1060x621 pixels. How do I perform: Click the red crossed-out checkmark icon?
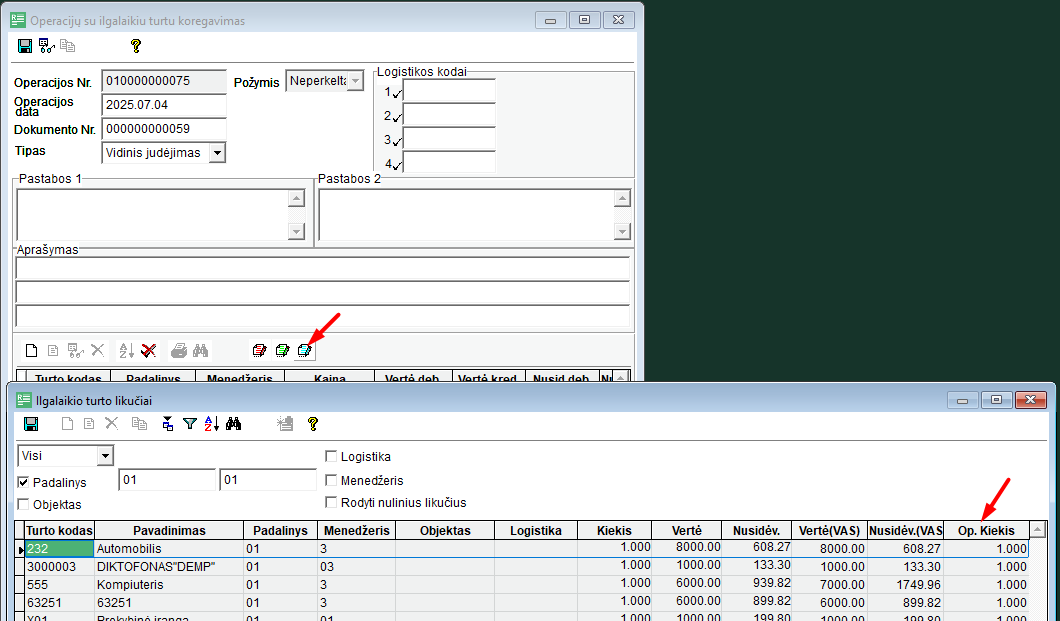(x=149, y=350)
